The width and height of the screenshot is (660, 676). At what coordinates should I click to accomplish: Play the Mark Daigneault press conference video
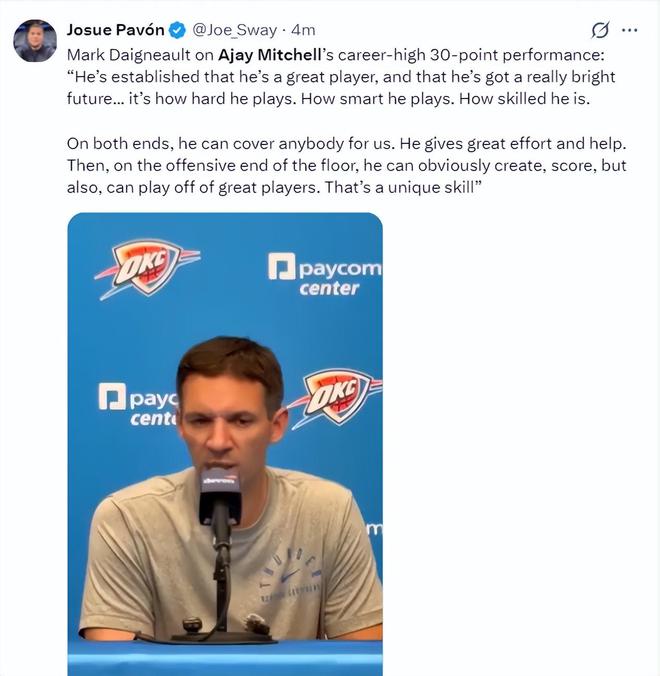[x=225, y=444]
